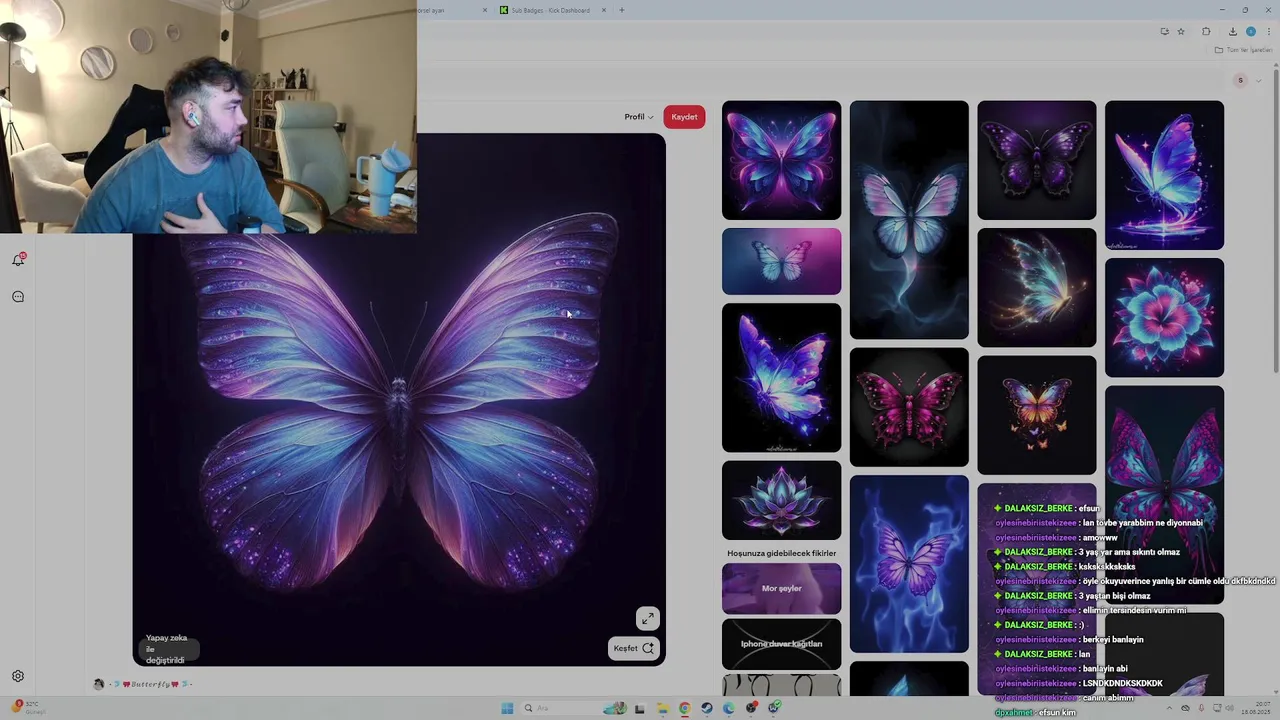This screenshot has height=720, width=1280.
Task: Open the S profile avatar
Action: coord(1241,80)
